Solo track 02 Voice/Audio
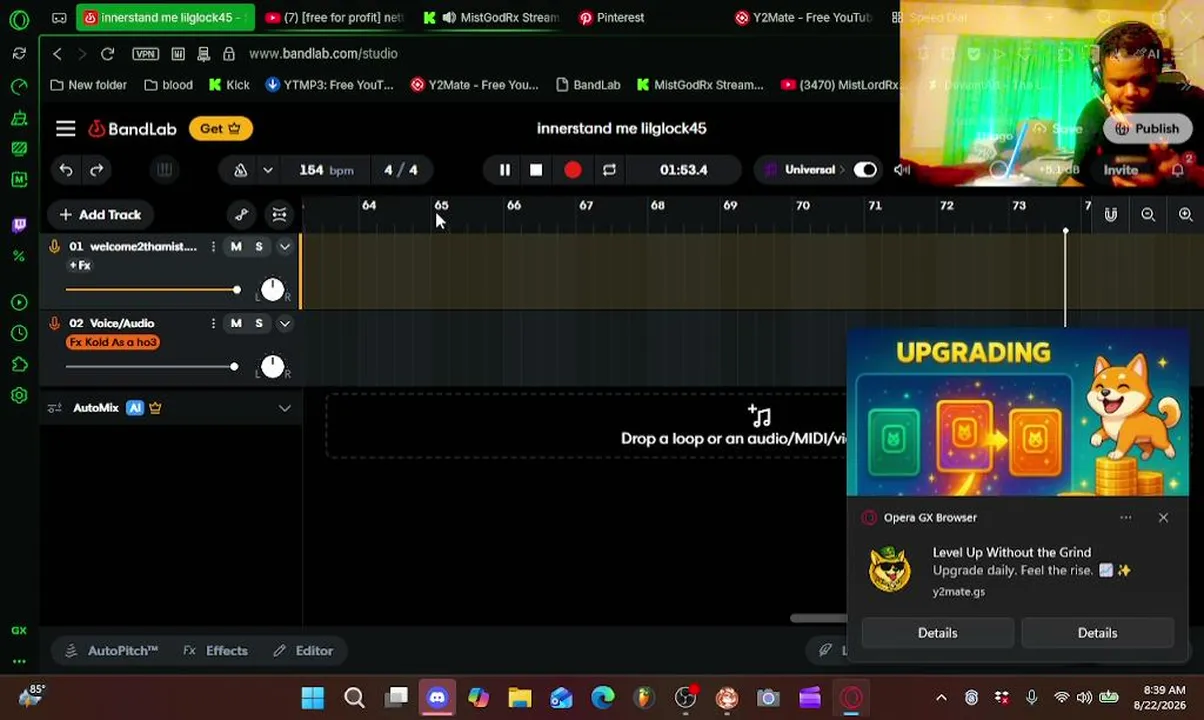 point(259,324)
